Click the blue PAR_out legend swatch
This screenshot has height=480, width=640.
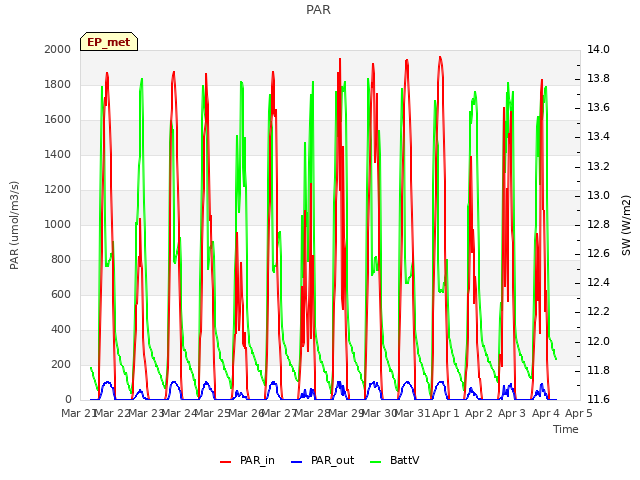tap(297, 461)
